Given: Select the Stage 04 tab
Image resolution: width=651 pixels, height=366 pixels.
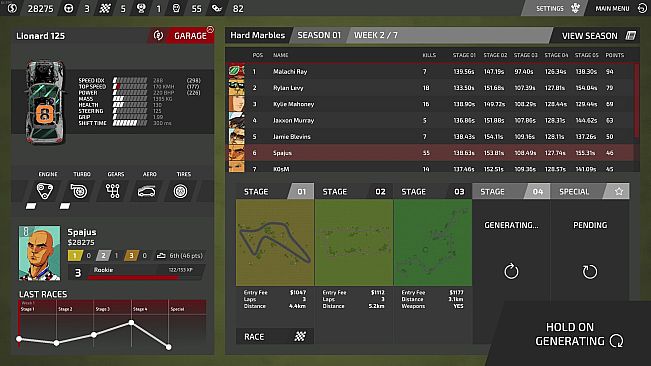Looking at the screenshot, I should click(x=511, y=191).
